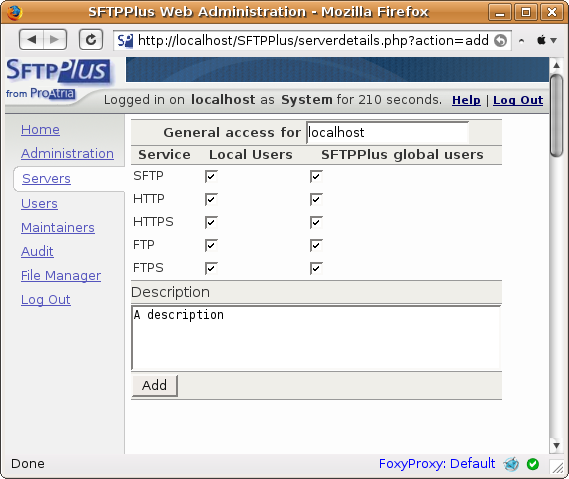Click the SFTP service label
569x479 pixels.
pyautogui.click(x=148, y=176)
